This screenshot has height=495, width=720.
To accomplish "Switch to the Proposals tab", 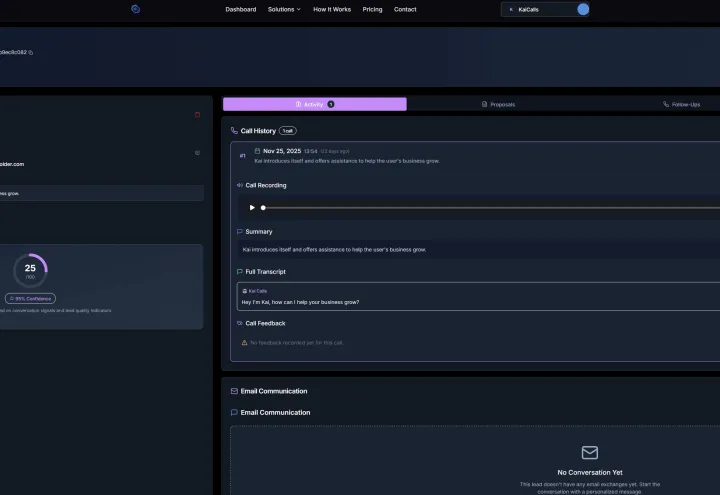I will click(x=498, y=104).
